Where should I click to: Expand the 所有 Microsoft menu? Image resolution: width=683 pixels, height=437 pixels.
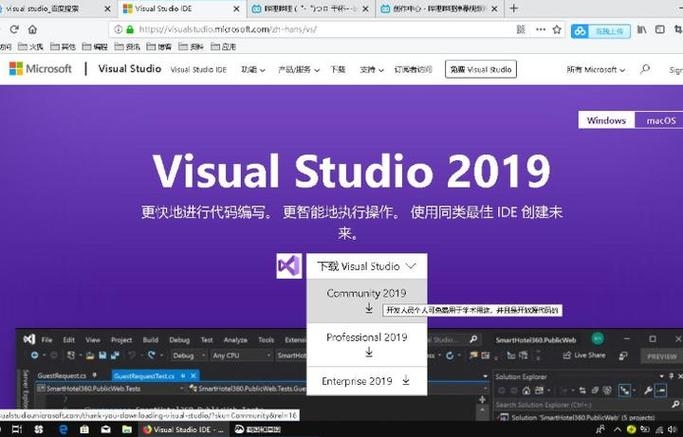click(x=596, y=70)
